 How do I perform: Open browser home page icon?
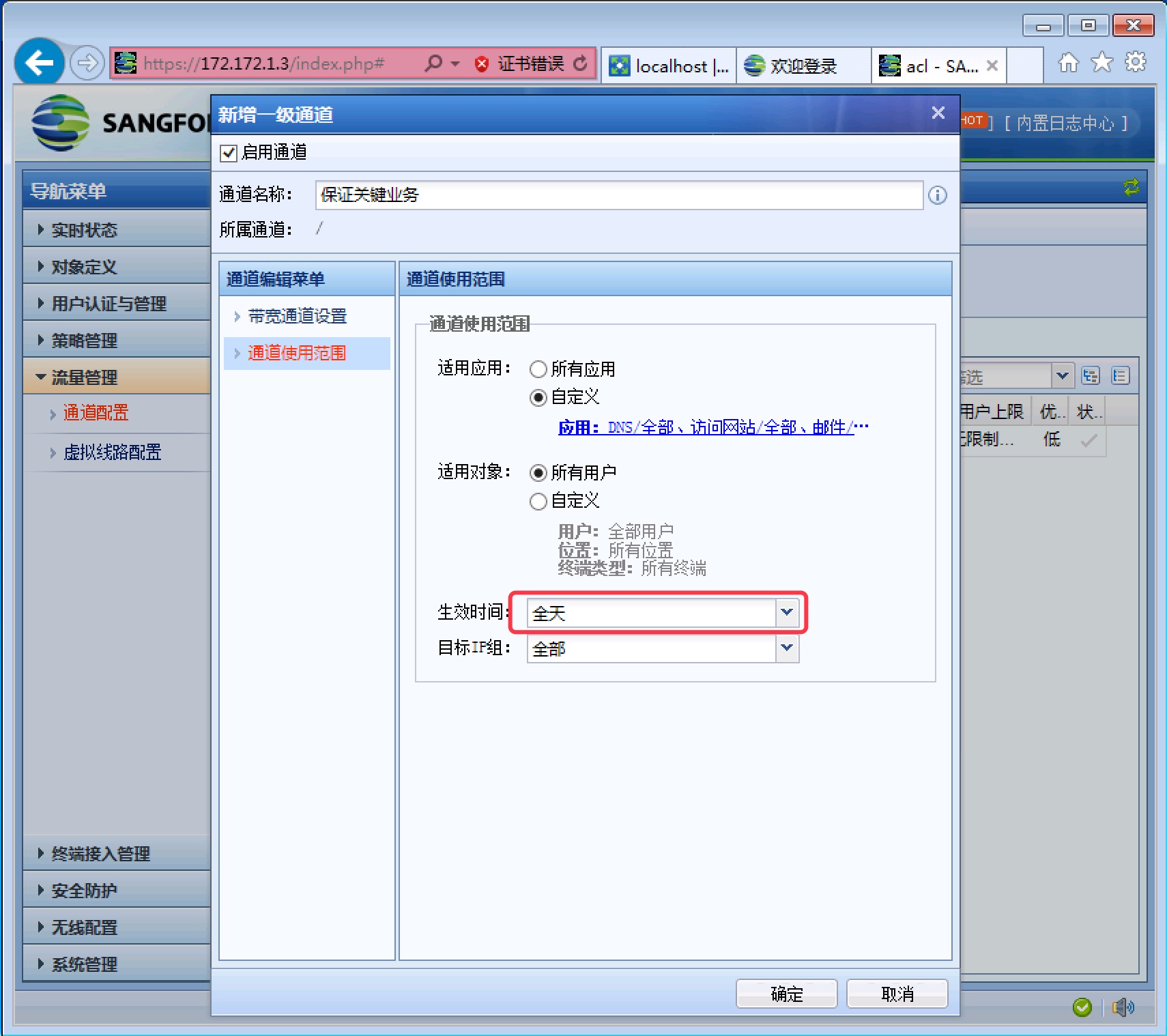coord(1069,63)
